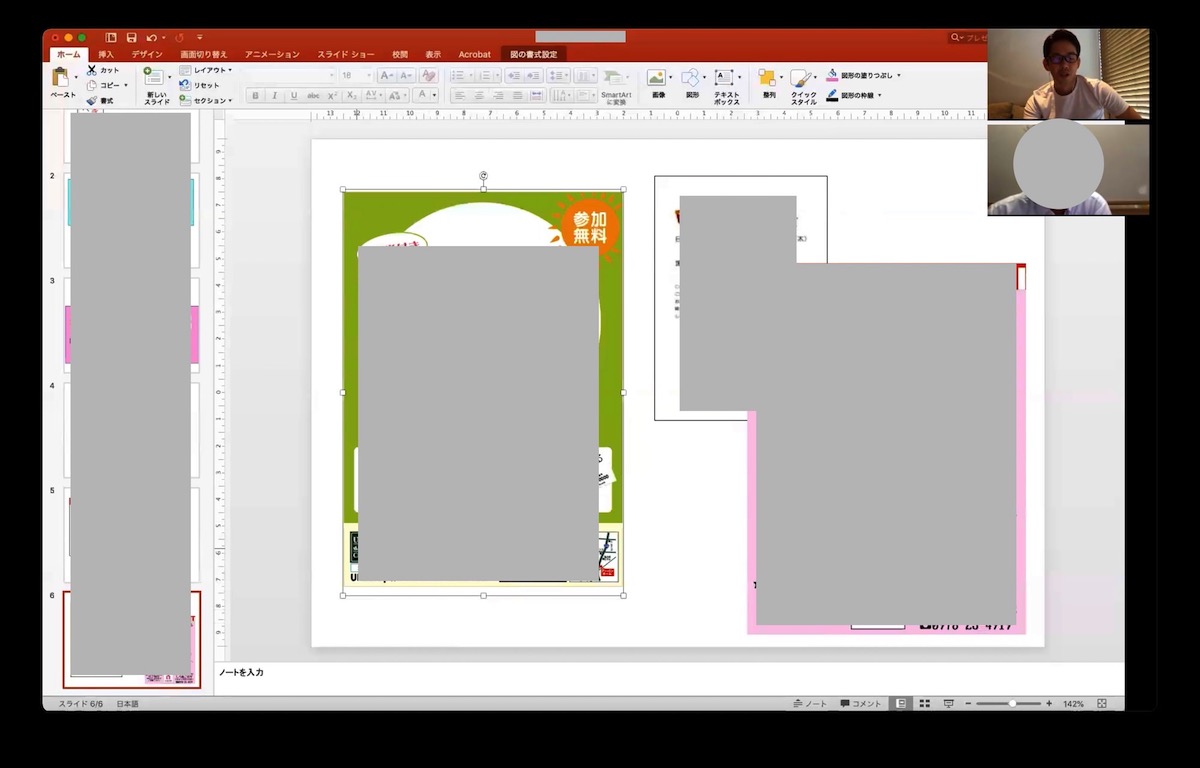The height and width of the screenshot is (768, 1200).
Task: Click the Paste (ペースト) clipboard icon
Action: [x=61, y=78]
